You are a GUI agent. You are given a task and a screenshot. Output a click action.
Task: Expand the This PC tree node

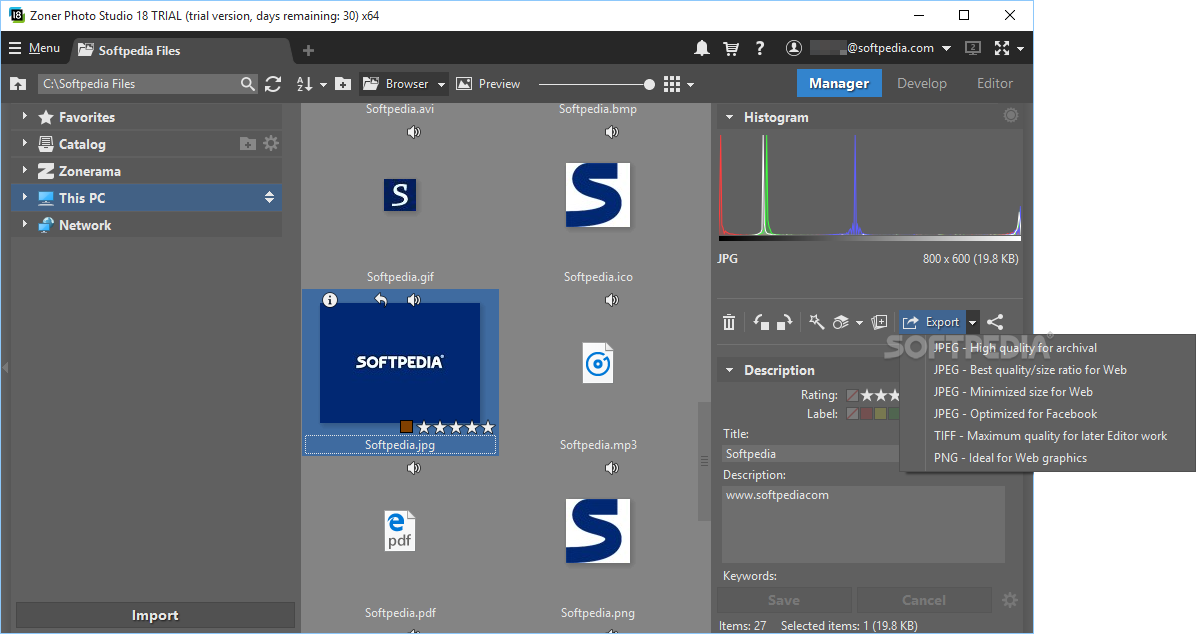pos(24,197)
